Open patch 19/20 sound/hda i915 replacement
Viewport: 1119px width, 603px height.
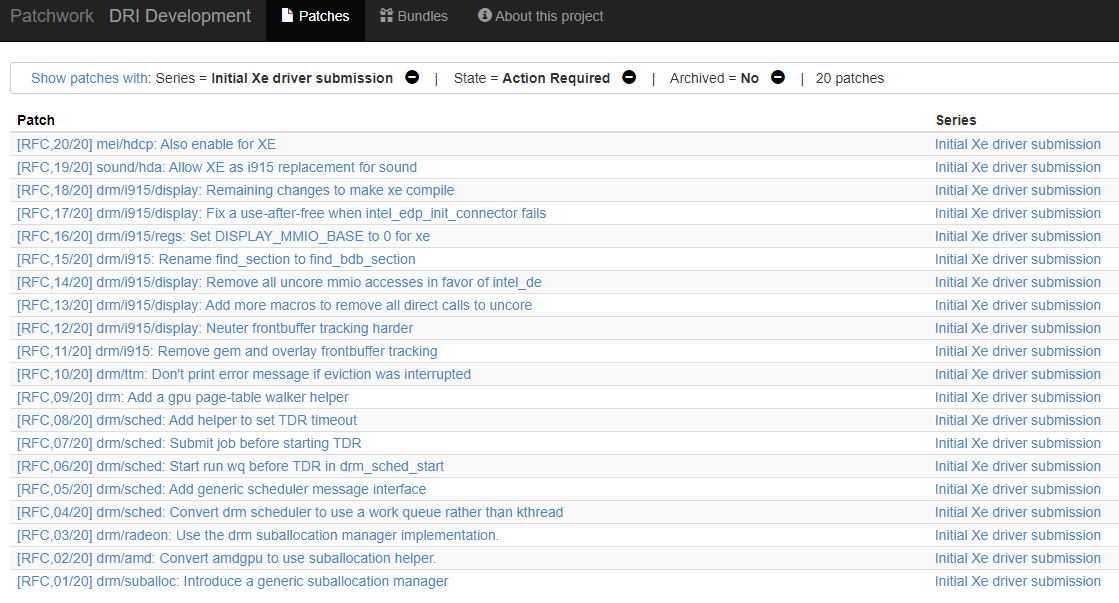point(217,167)
